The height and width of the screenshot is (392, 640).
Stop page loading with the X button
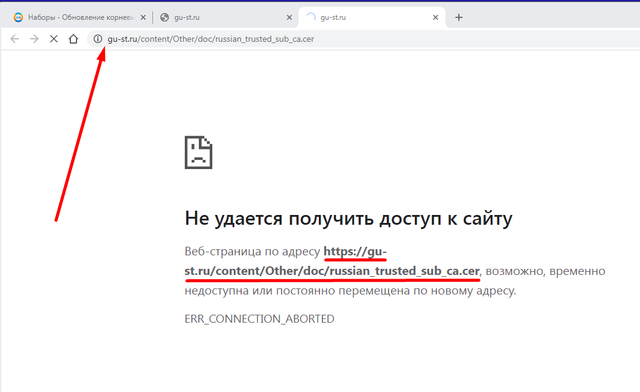click(53, 39)
